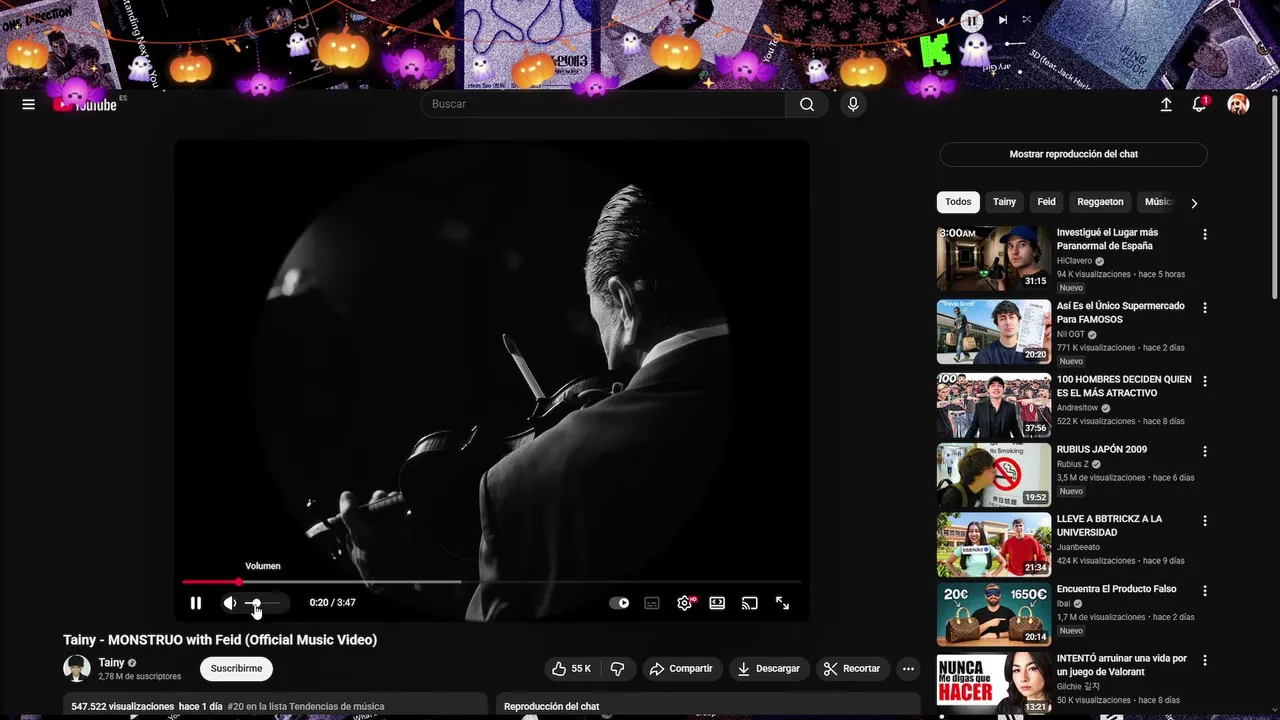Screen dimensions: 1280x720
Task: Click Mostrar reproducción del chat button
Action: coord(1073,154)
